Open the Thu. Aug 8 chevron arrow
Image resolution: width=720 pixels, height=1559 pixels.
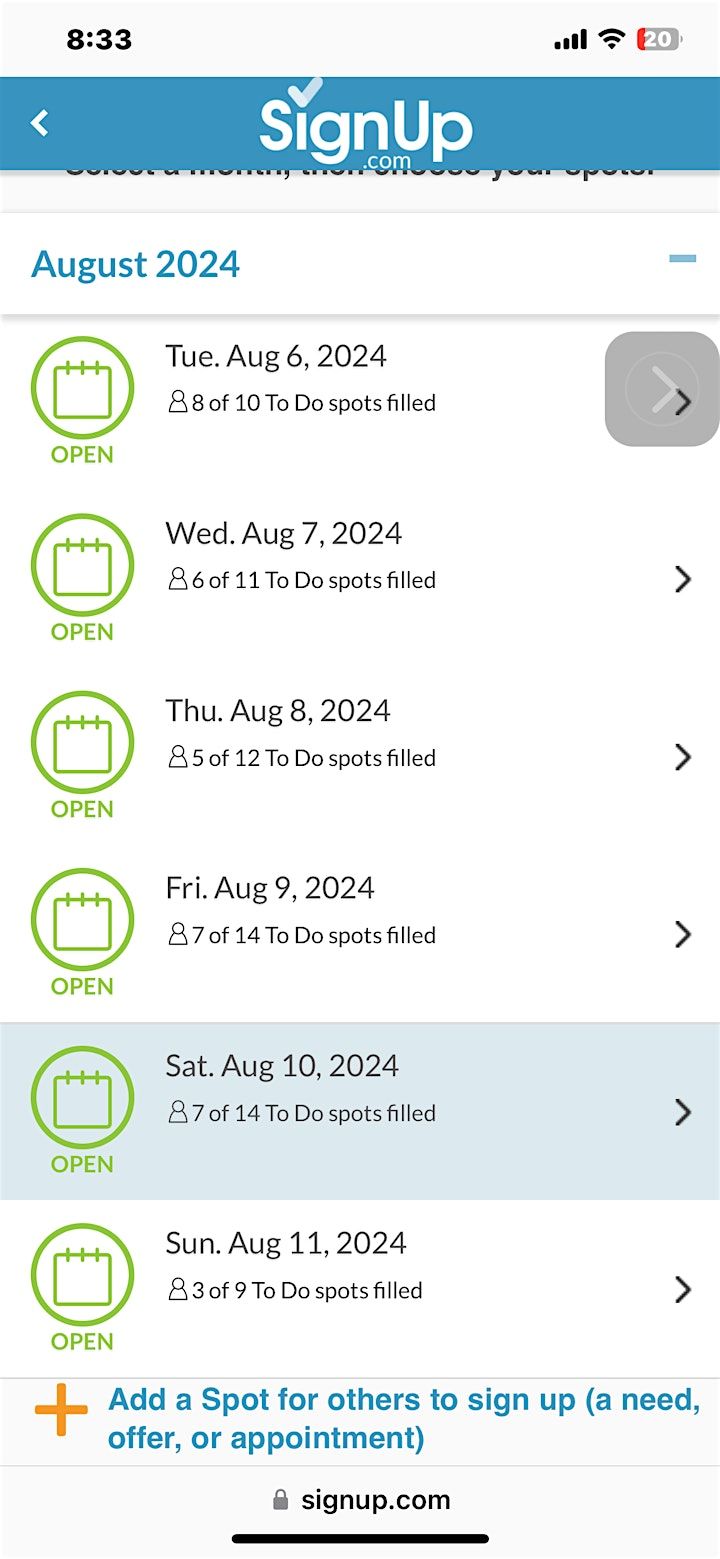pos(683,757)
